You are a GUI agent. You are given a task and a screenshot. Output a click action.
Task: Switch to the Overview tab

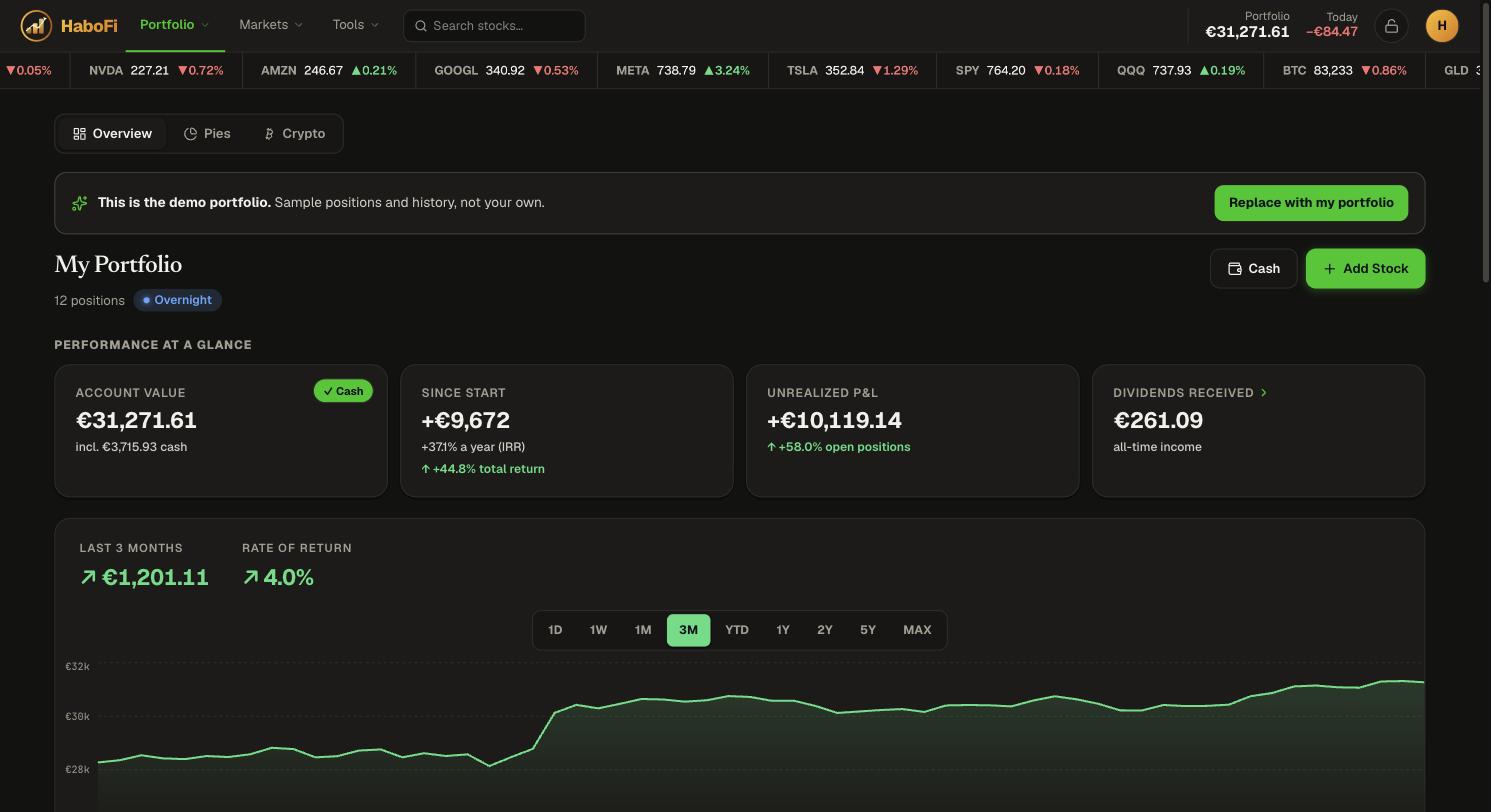(x=112, y=134)
